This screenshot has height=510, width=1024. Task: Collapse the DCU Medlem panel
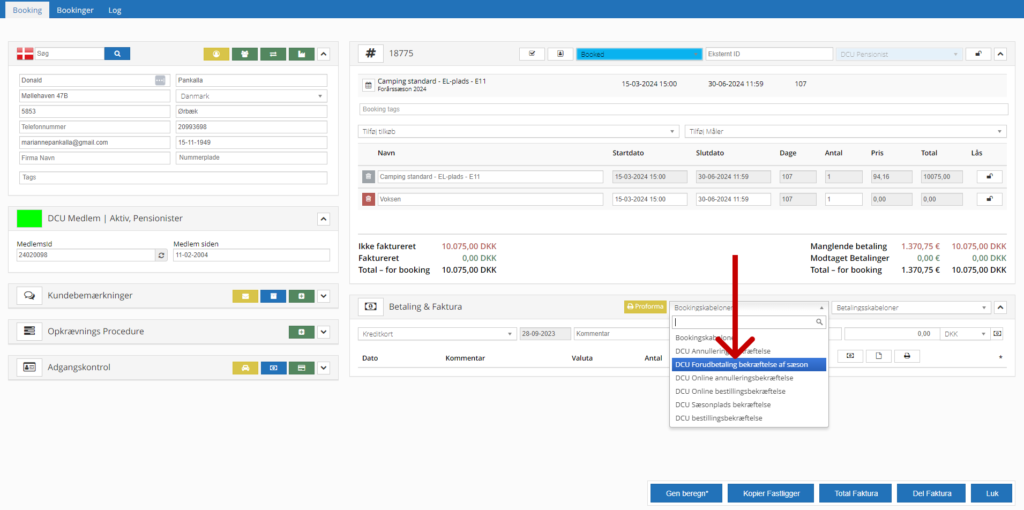tap(323, 218)
